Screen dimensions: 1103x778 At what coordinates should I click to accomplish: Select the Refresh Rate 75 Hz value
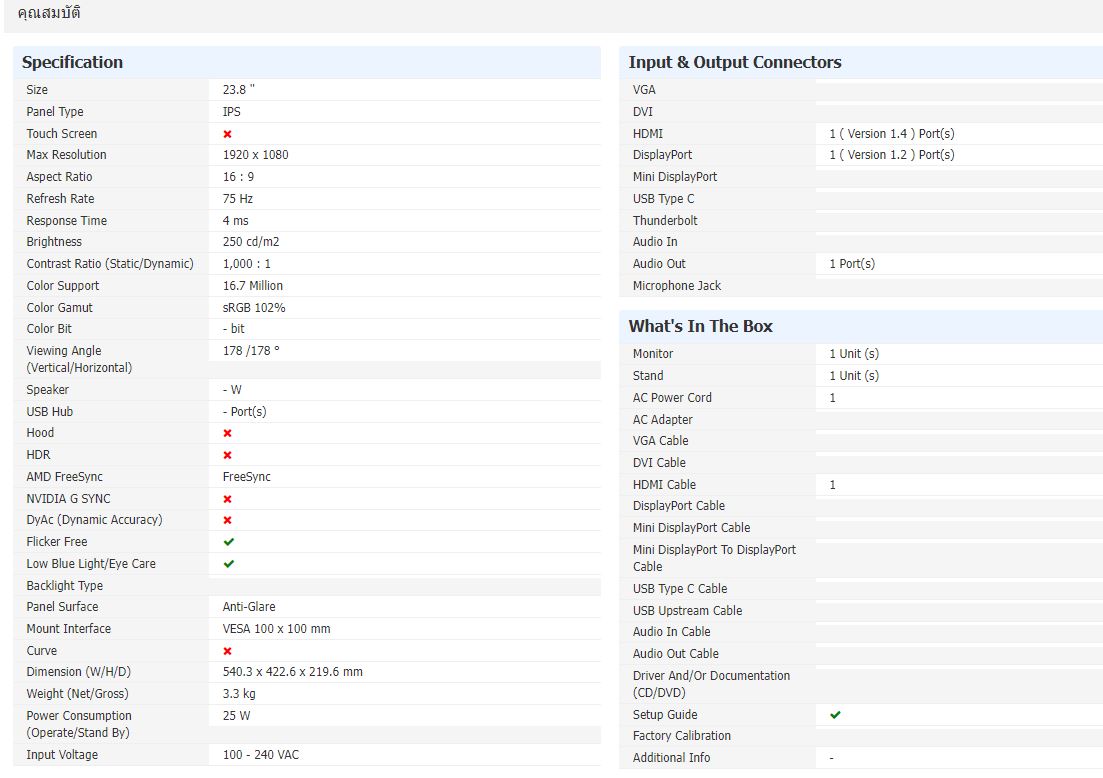238,199
